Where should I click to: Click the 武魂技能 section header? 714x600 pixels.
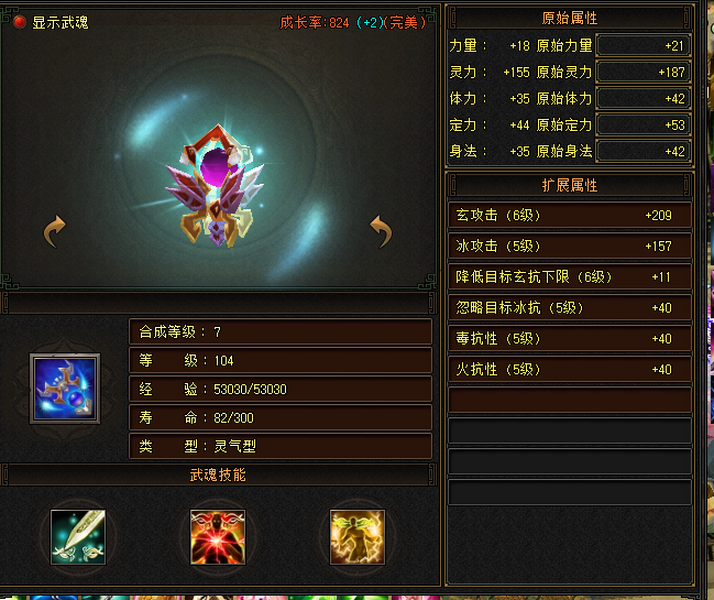pyautogui.click(x=218, y=475)
